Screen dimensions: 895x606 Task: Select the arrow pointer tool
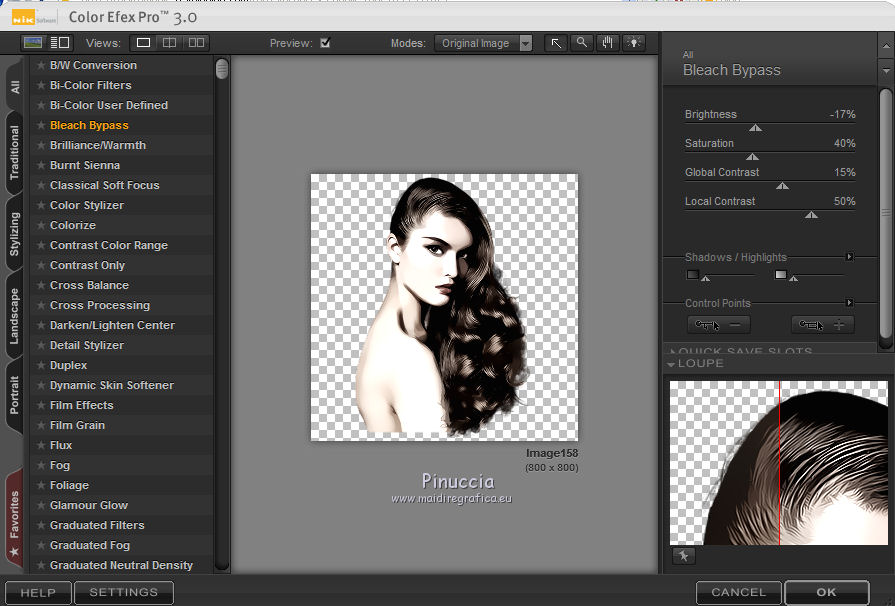pos(555,43)
